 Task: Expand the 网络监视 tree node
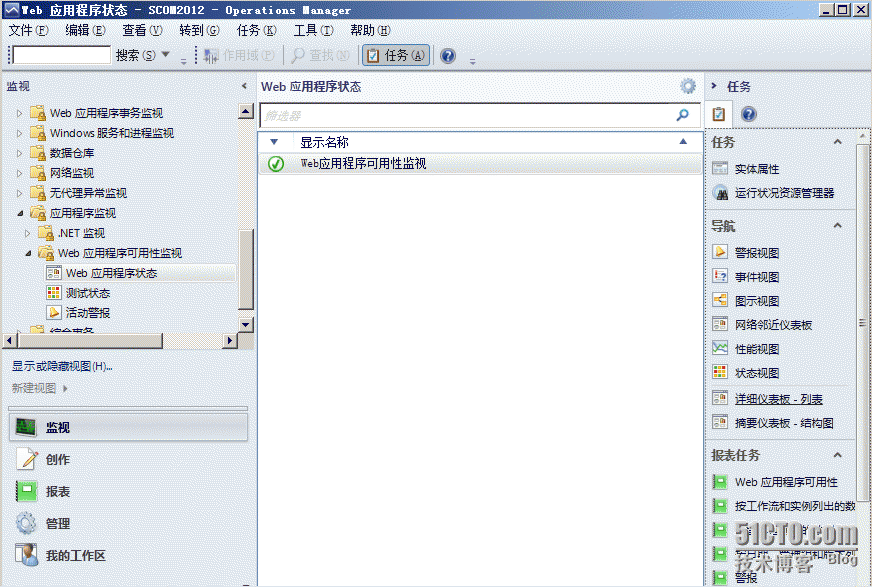[19, 173]
